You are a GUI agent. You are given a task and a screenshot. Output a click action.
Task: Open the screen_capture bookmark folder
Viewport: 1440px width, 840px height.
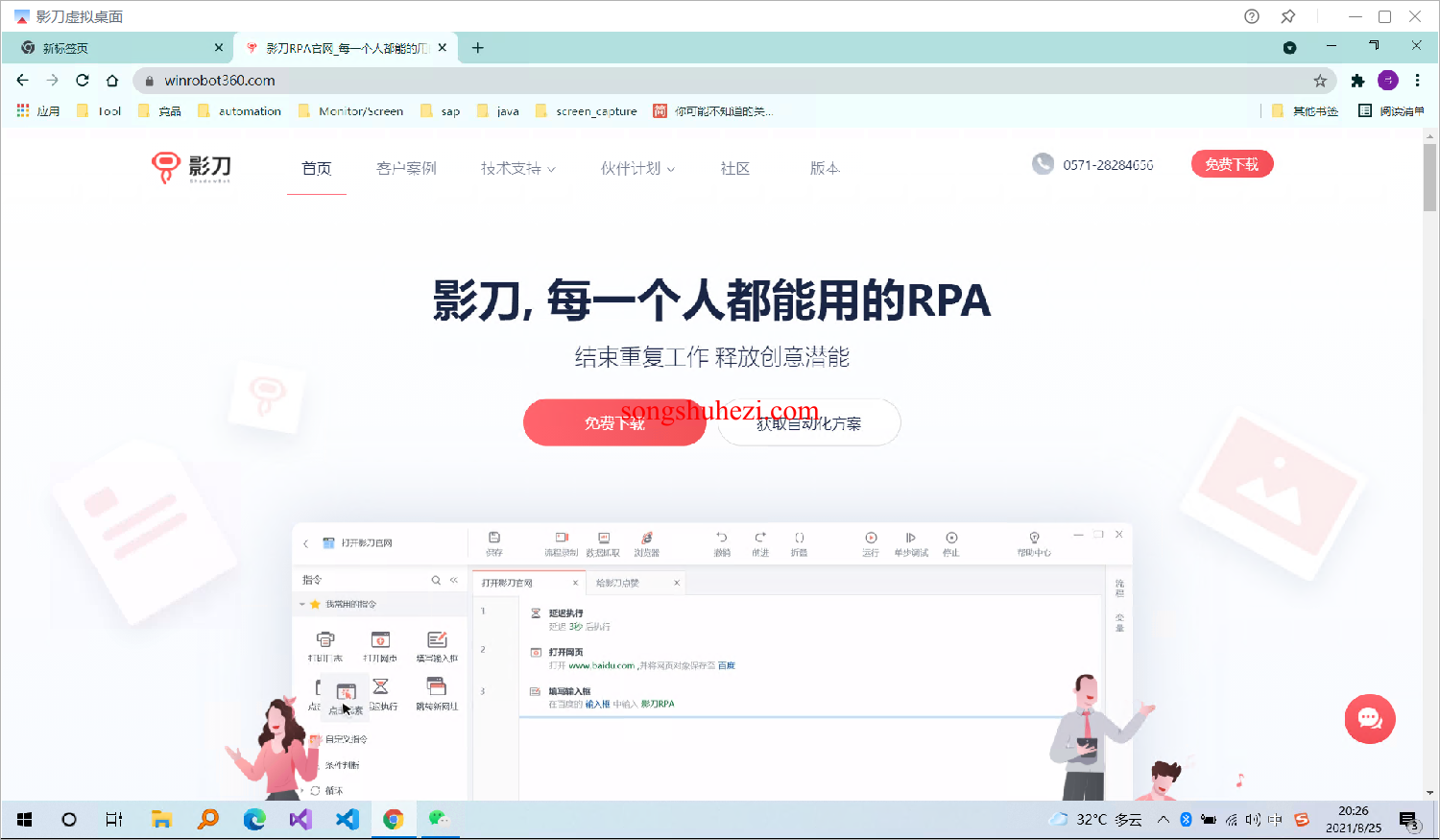(x=587, y=111)
